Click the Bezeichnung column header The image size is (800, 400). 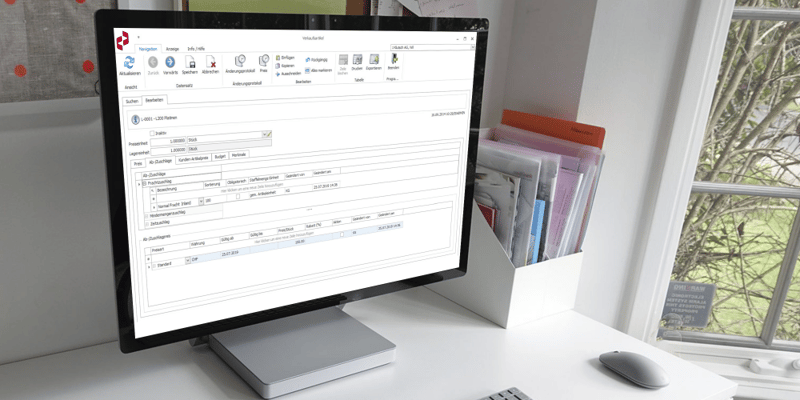coord(178,188)
